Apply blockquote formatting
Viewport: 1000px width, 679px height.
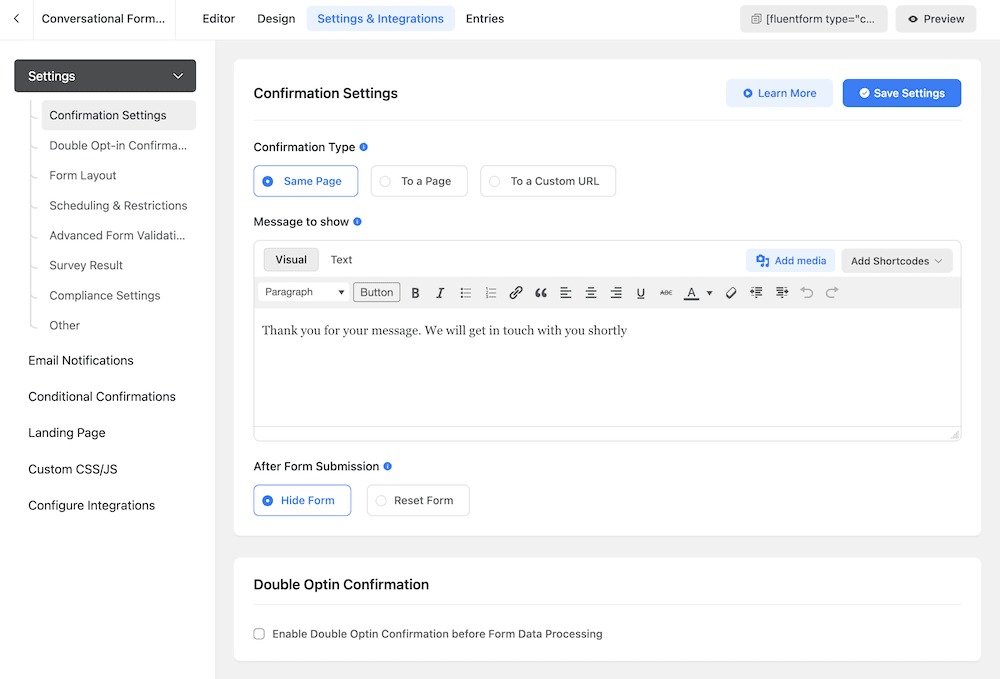(541, 293)
